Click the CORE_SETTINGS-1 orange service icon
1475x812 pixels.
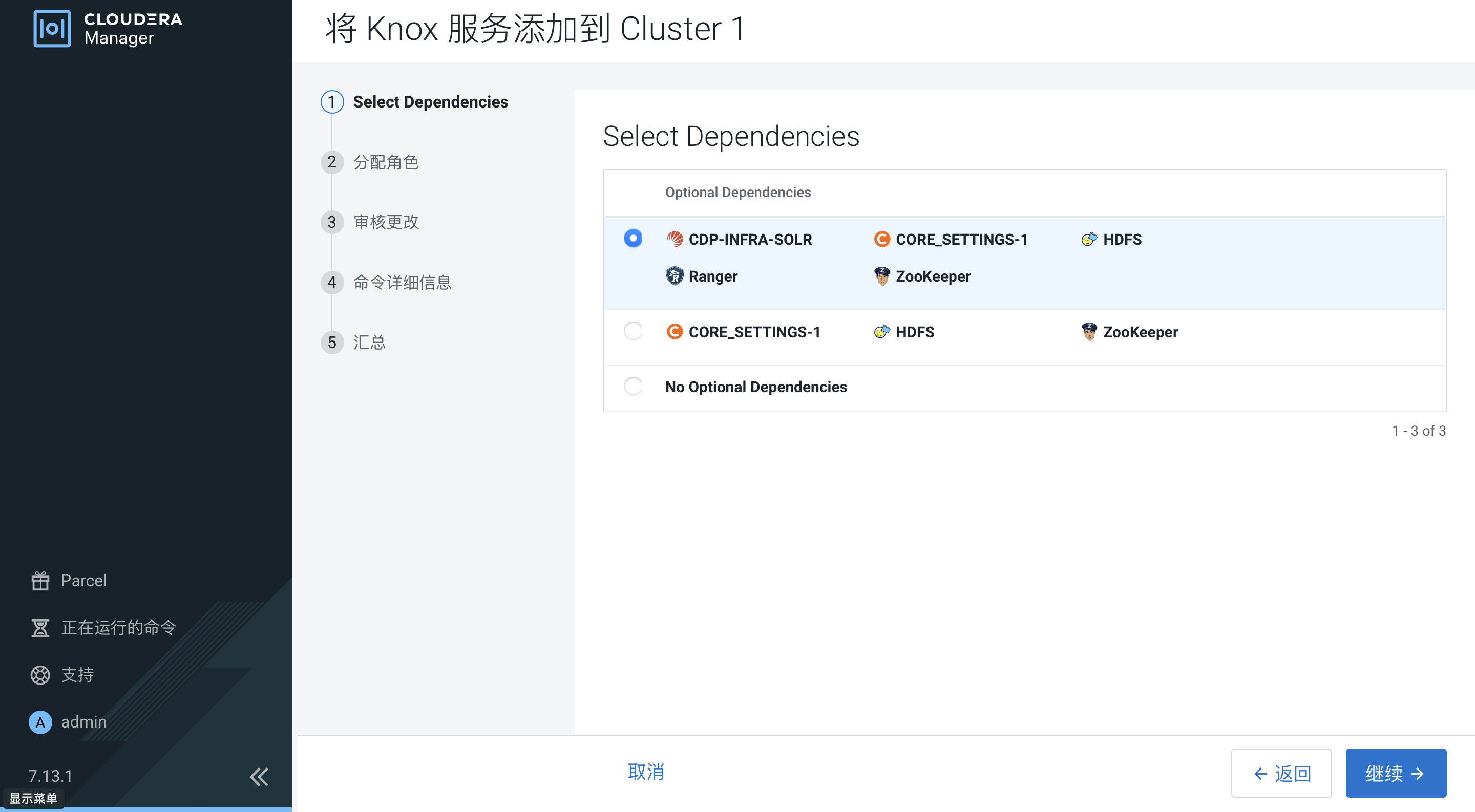coord(882,239)
